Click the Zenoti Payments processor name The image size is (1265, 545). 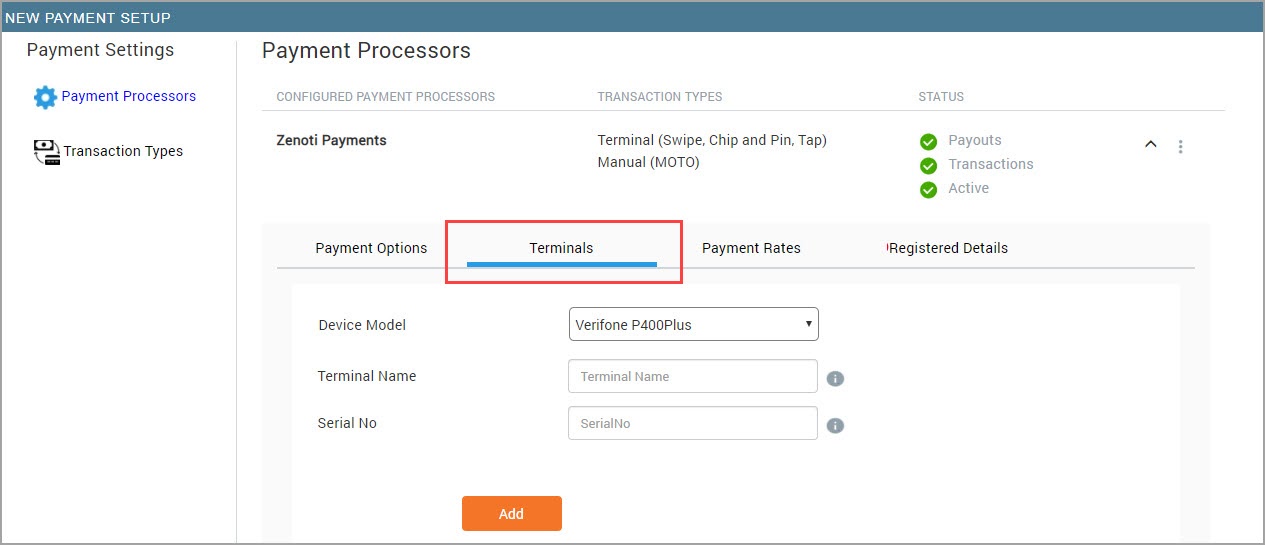coord(331,140)
